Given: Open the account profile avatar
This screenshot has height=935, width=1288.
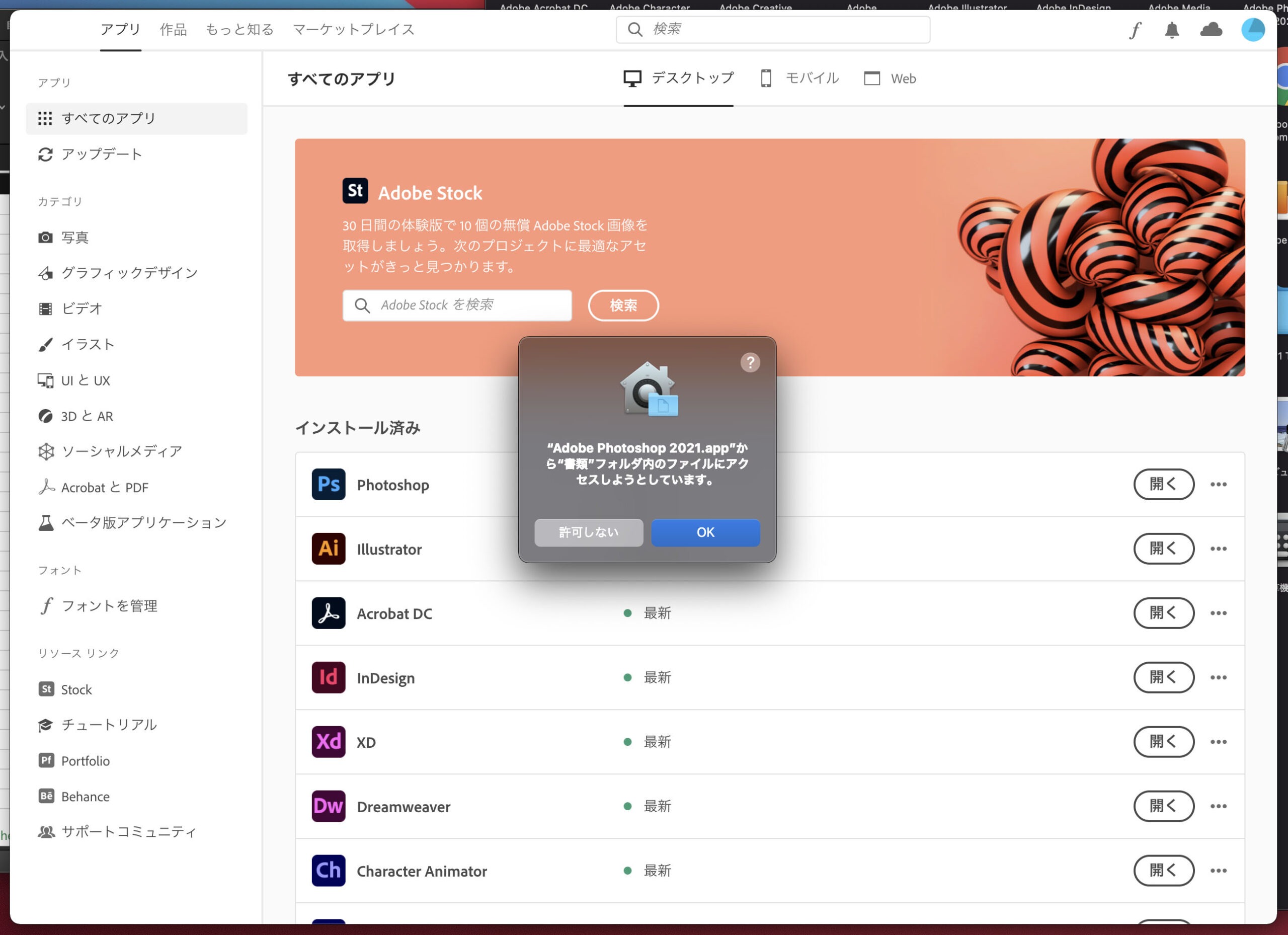Looking at the screenshot, I should [x=1253, y=30].
